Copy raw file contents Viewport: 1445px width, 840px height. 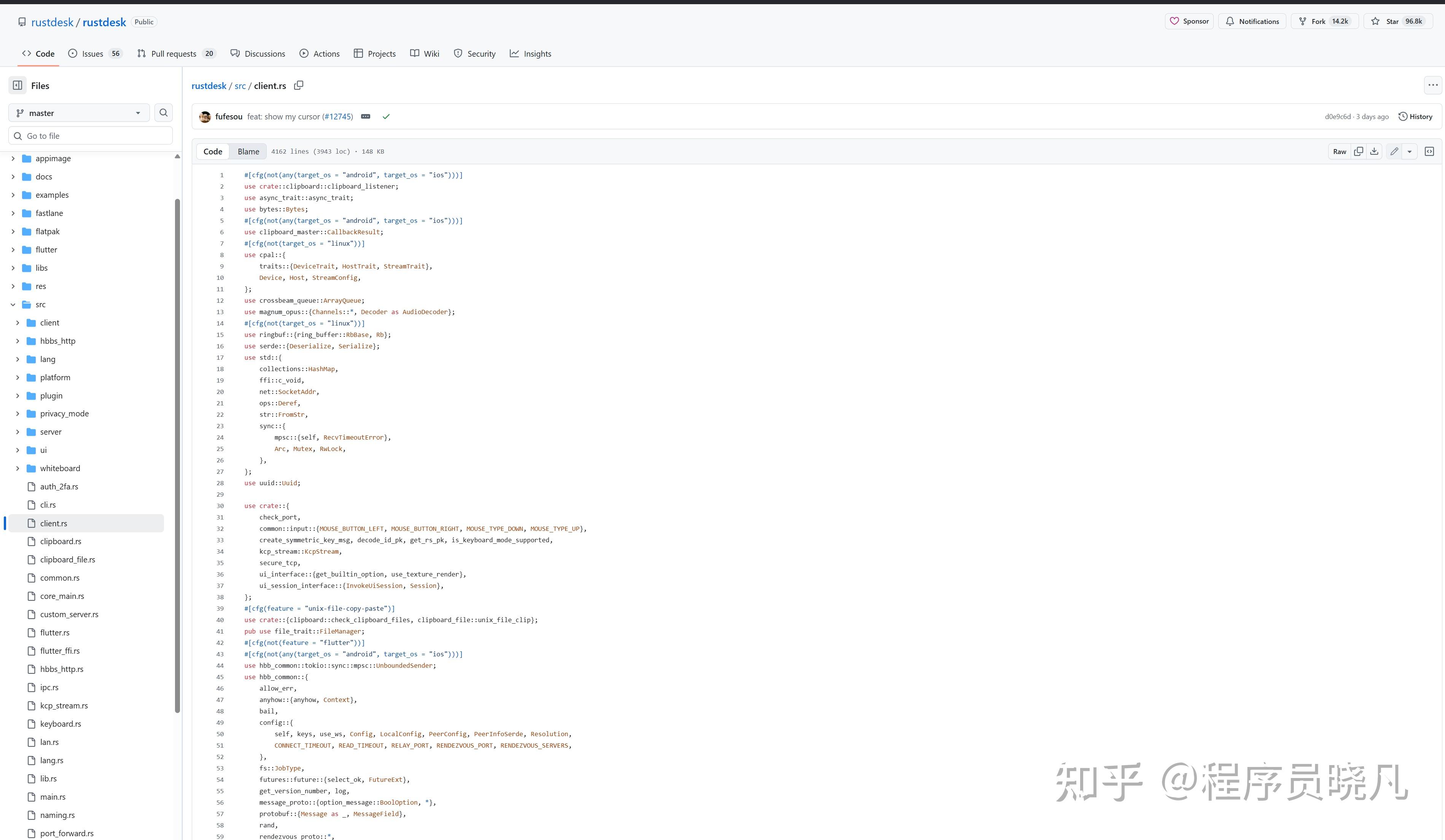(1358, 151)
